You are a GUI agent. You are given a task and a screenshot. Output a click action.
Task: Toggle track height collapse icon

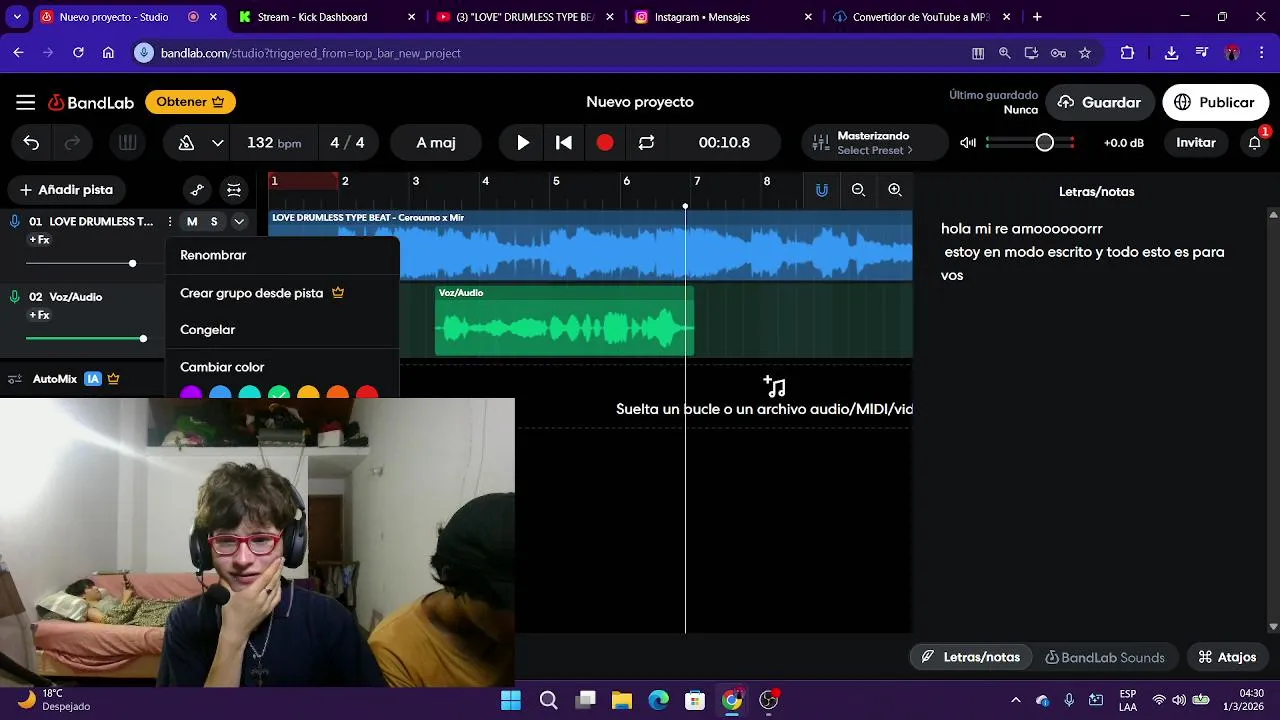click(x=234, y=190)
